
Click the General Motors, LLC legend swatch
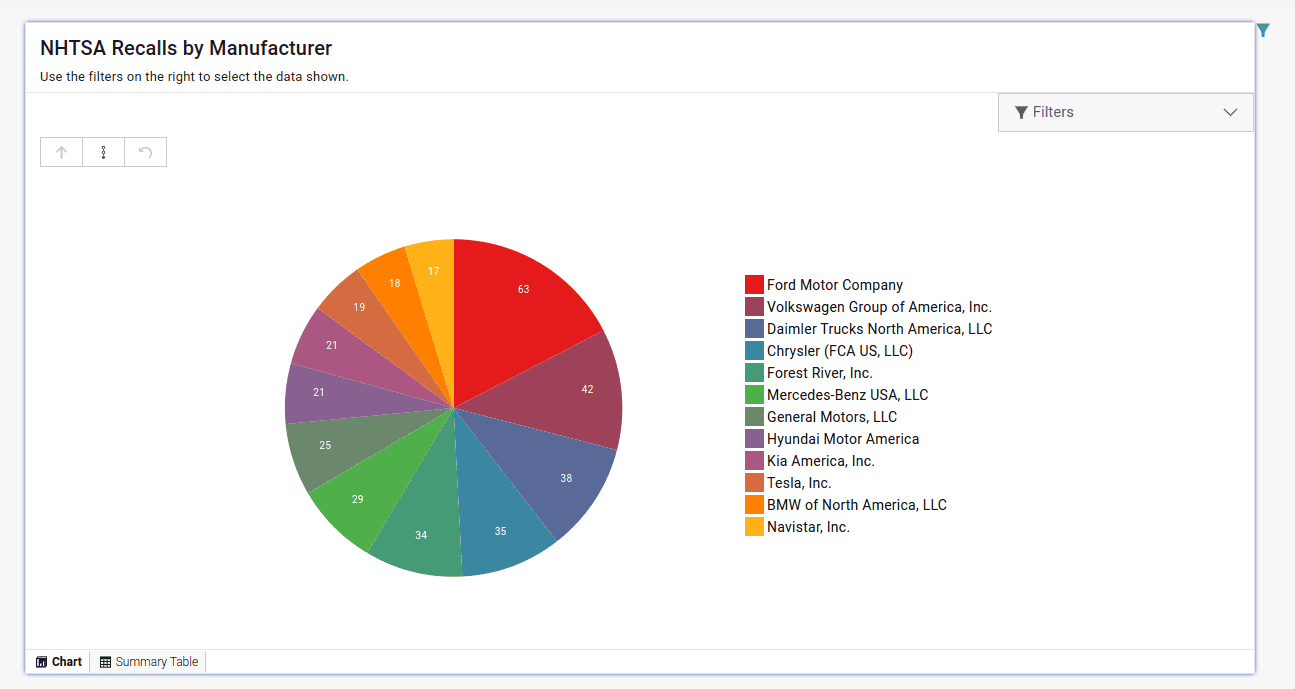click(754, 417)
